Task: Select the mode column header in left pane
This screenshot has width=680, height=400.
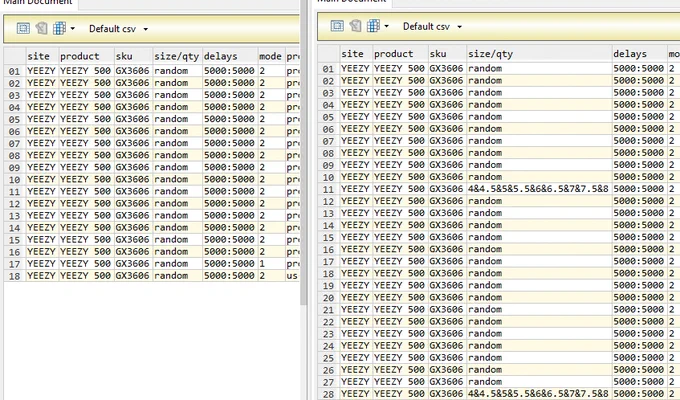Action: [271, 56]
